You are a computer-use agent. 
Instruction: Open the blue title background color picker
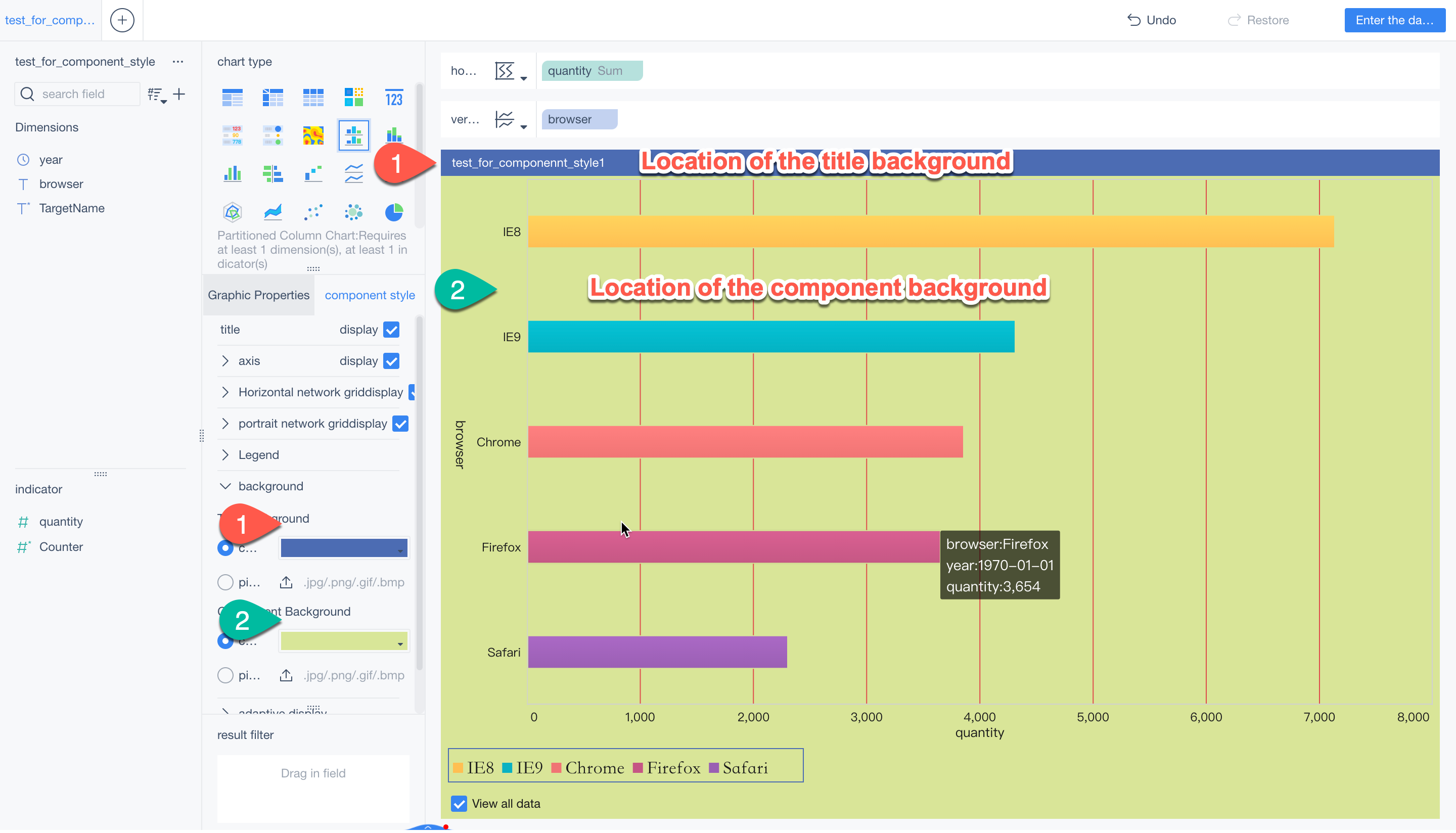tap(344, 548)
